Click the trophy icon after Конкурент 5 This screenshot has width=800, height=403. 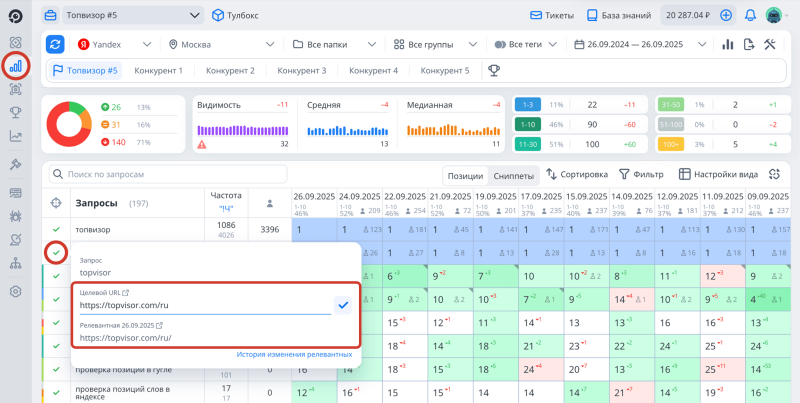pyautogui.click(x=493, y=71)
